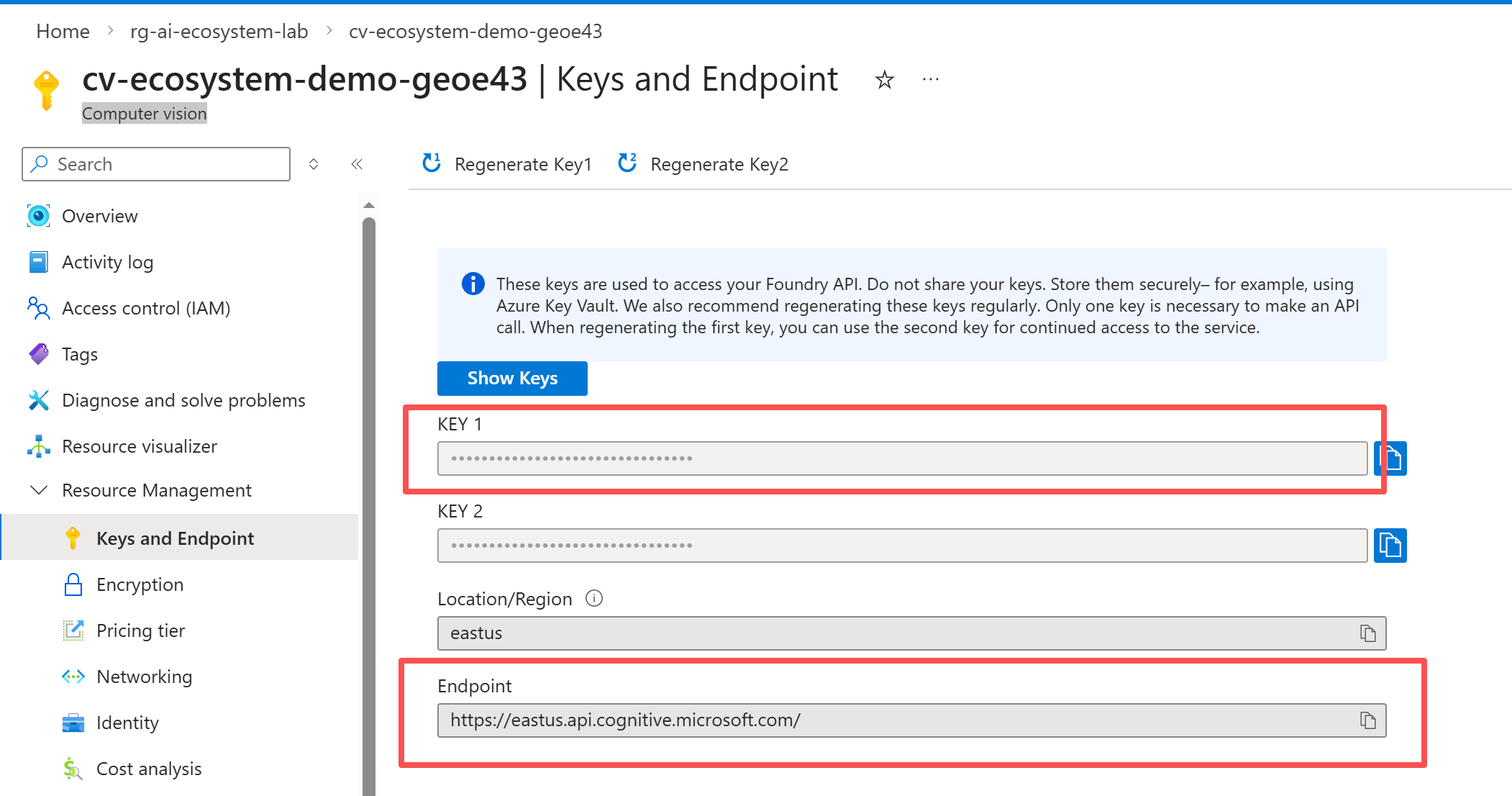Copy KEY 2 to clipboard
Image resolution: width=1512 pixels, height=796 pixels.
click(1390, 546)
